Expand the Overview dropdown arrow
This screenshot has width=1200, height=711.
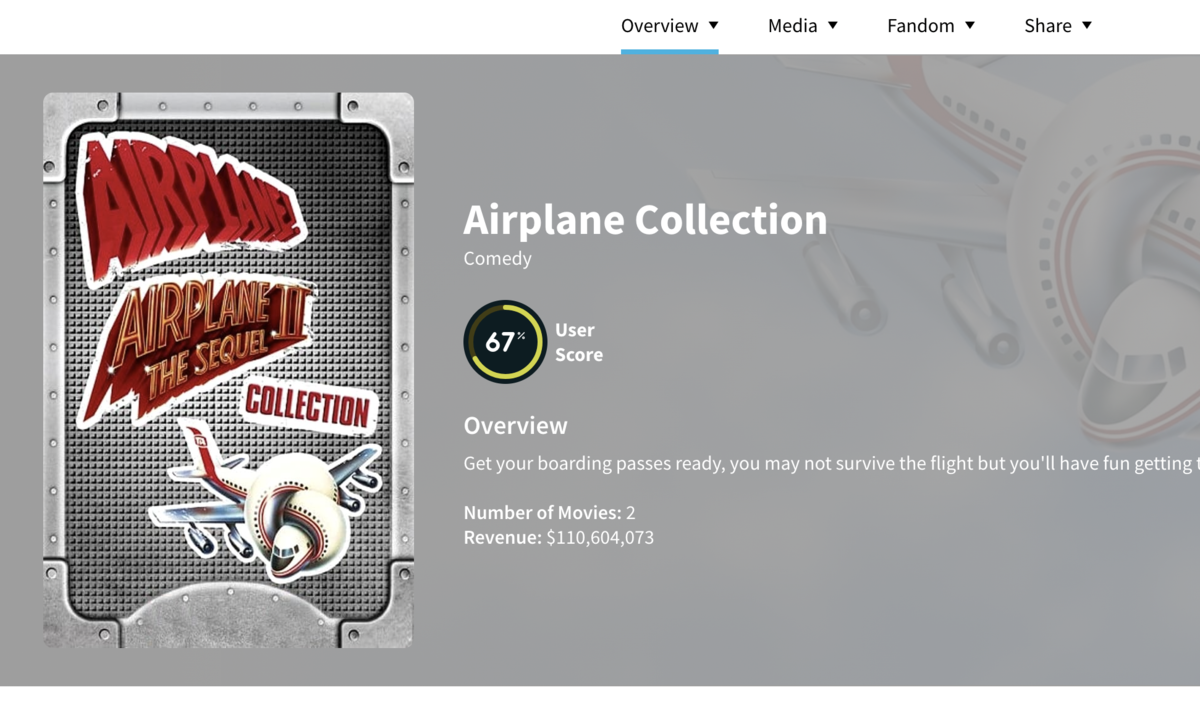[713, 26]
